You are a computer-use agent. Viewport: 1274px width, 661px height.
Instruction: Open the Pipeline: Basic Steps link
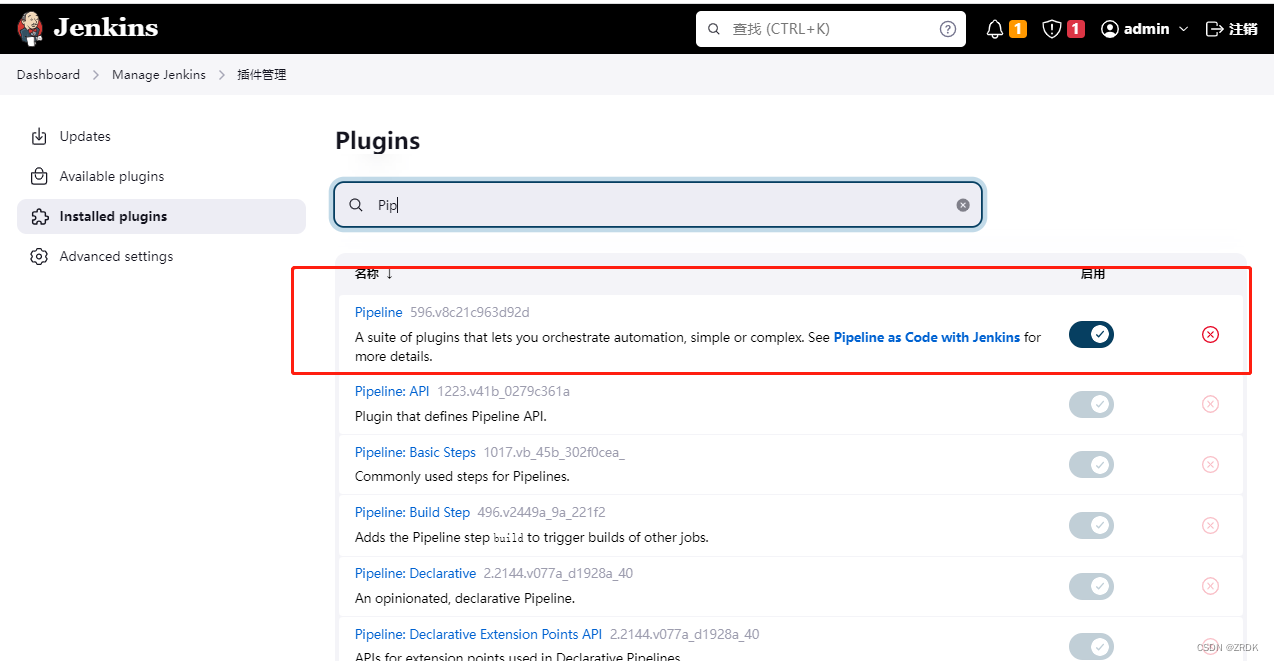415,452
